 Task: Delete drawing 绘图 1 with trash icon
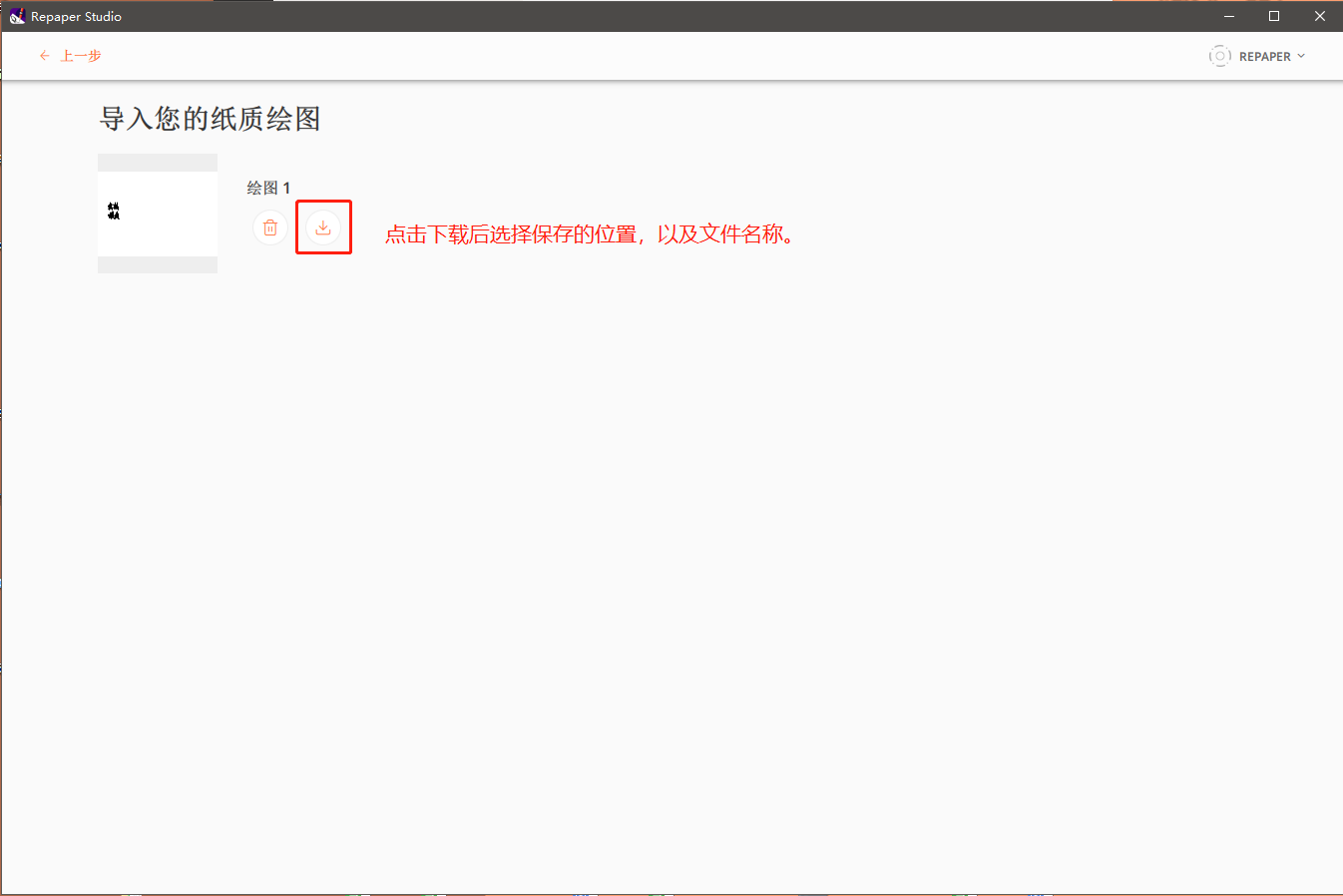(x=270, y=227)
